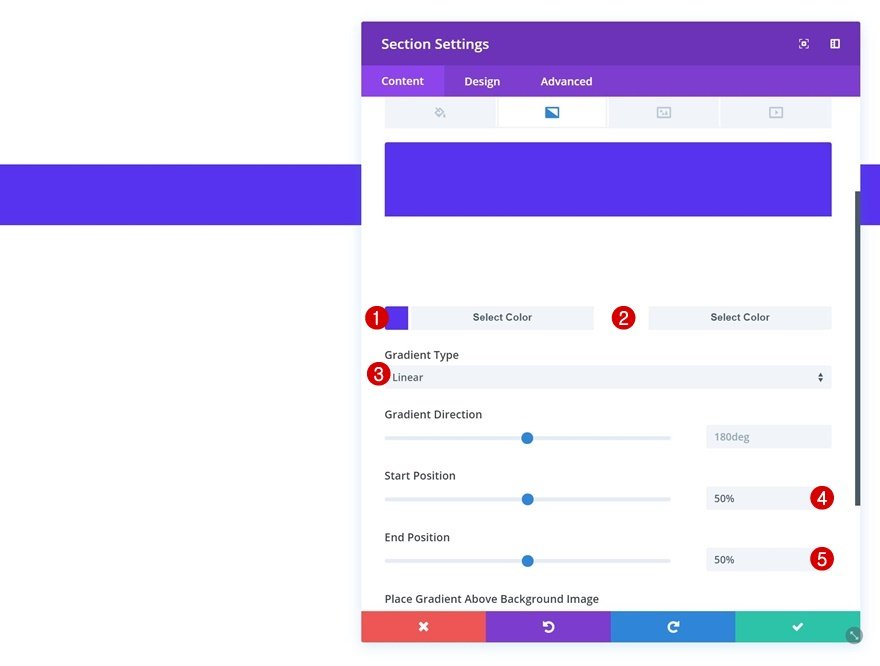
Task: Click the first gradient Select Color button
Action: [502, 318]
